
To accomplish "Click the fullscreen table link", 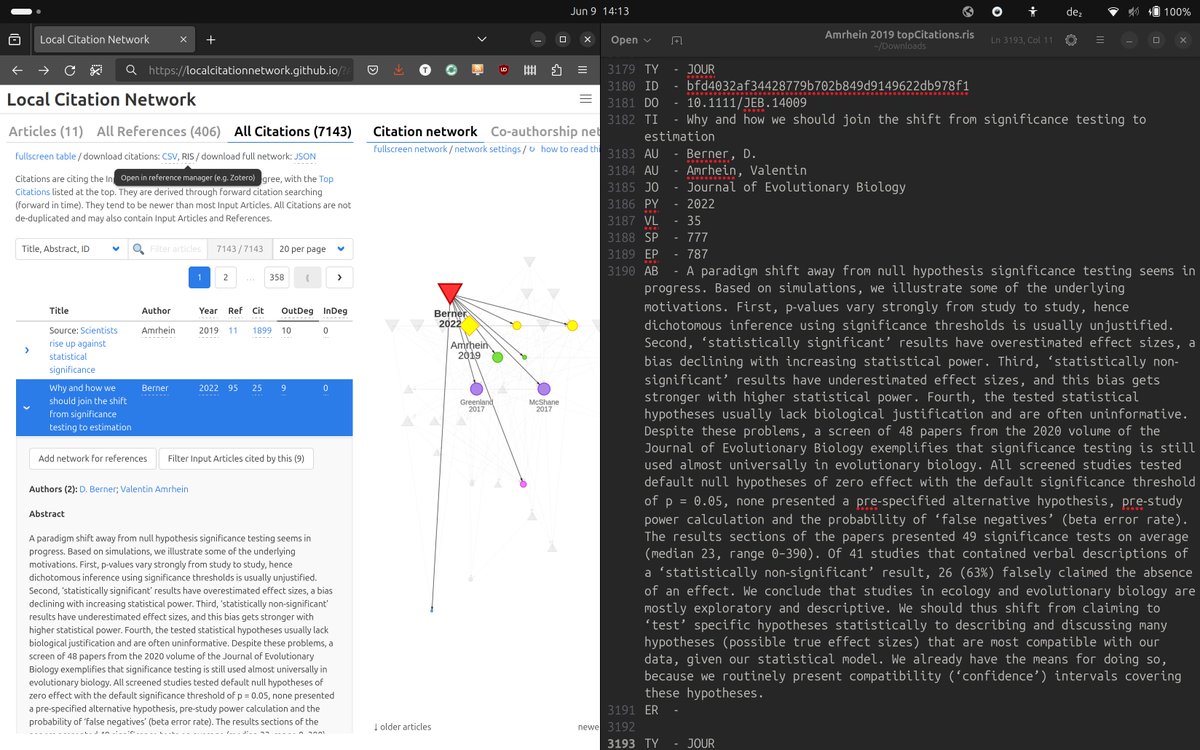I will 45,156.
